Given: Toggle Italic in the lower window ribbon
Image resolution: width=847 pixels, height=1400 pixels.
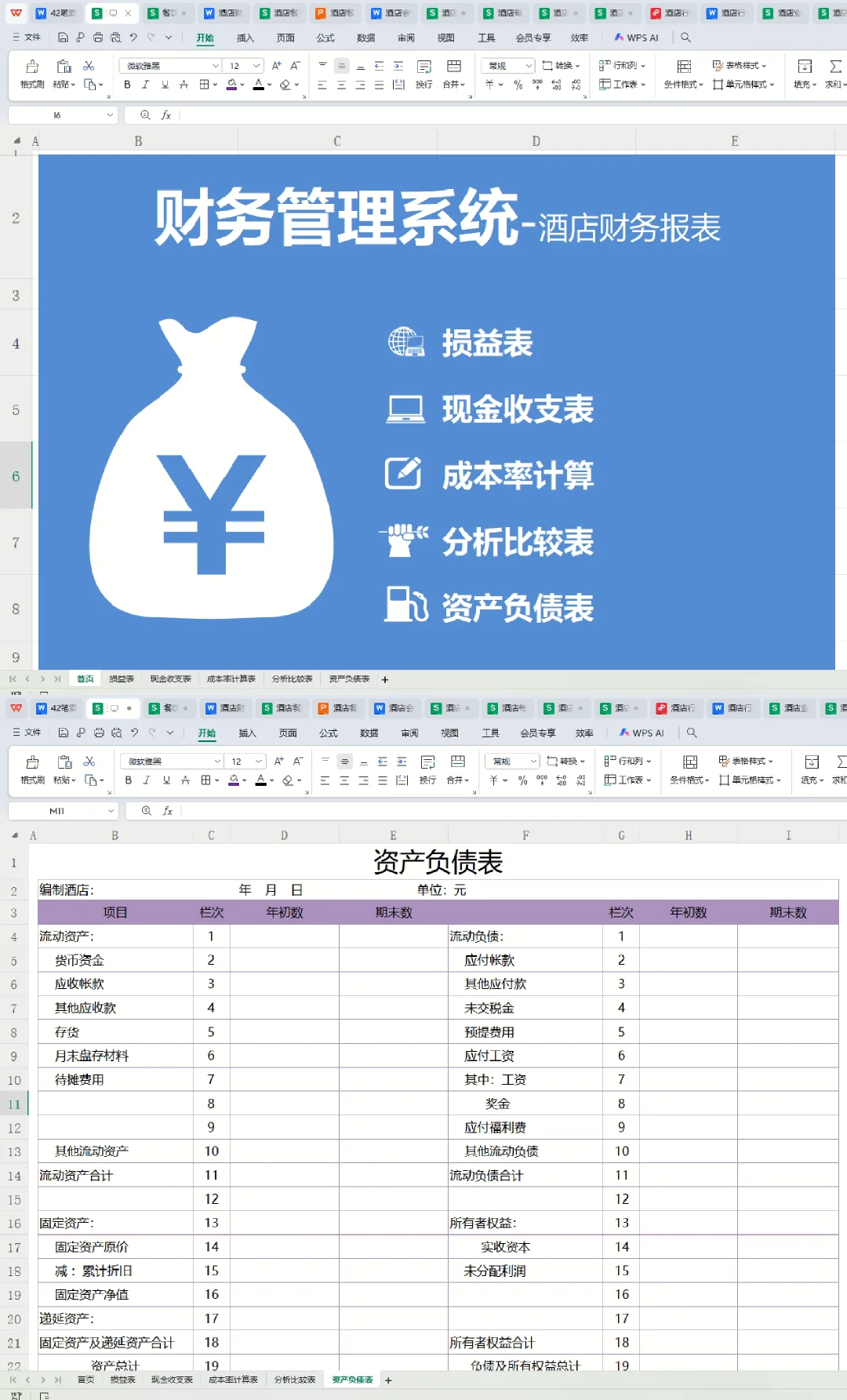Looking at the screenshot, I should coord(147,780).
